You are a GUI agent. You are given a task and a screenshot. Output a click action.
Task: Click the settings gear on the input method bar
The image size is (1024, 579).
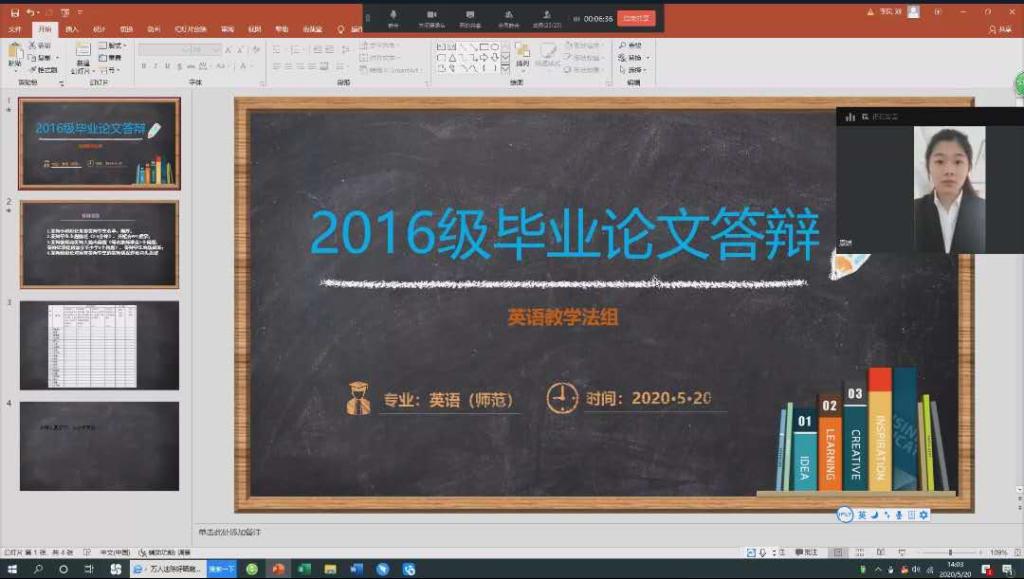pyautogui.click(x=924, y=515)
